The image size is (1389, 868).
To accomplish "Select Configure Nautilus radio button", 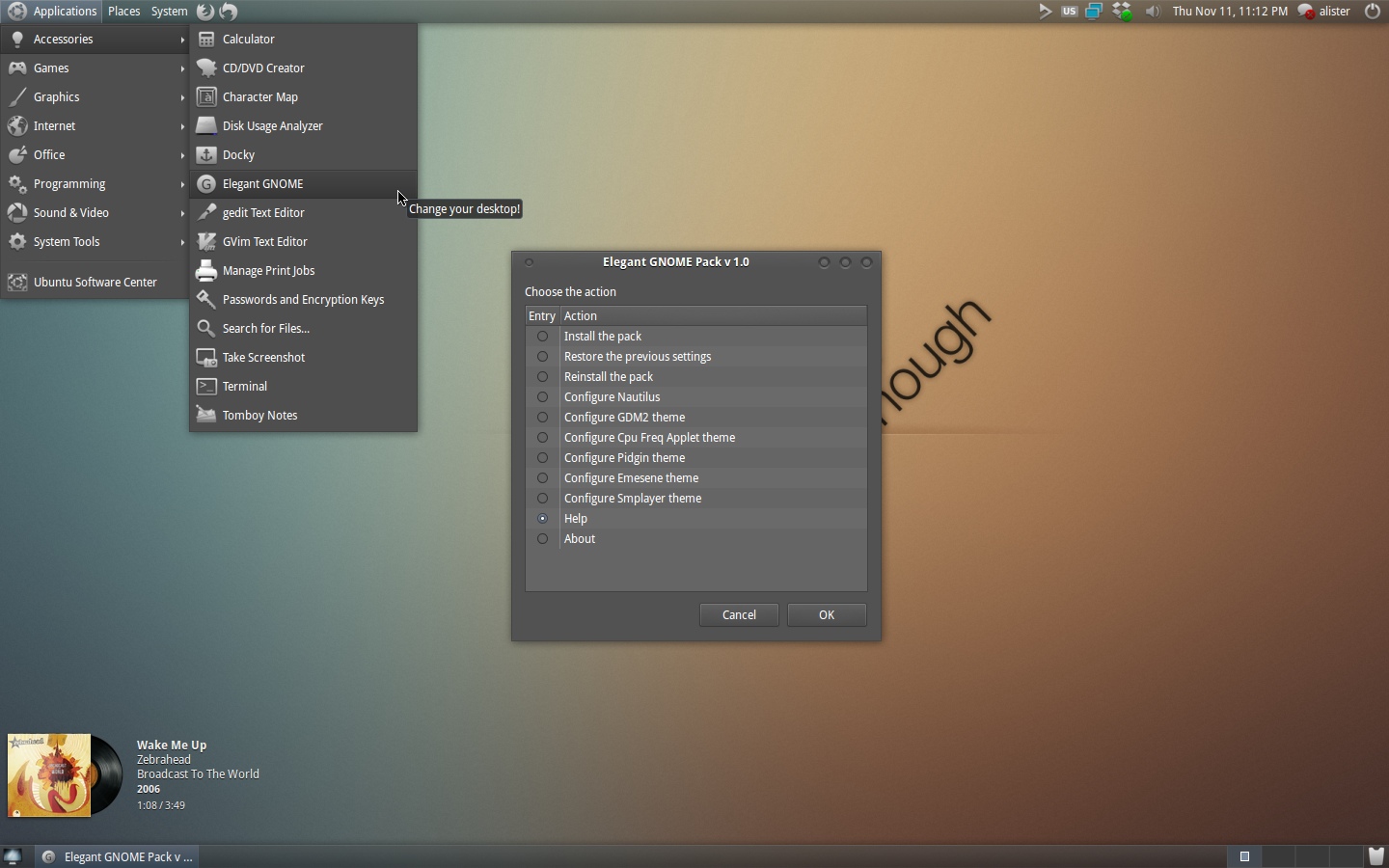I will pyautogui.click(x=542, y=397).
